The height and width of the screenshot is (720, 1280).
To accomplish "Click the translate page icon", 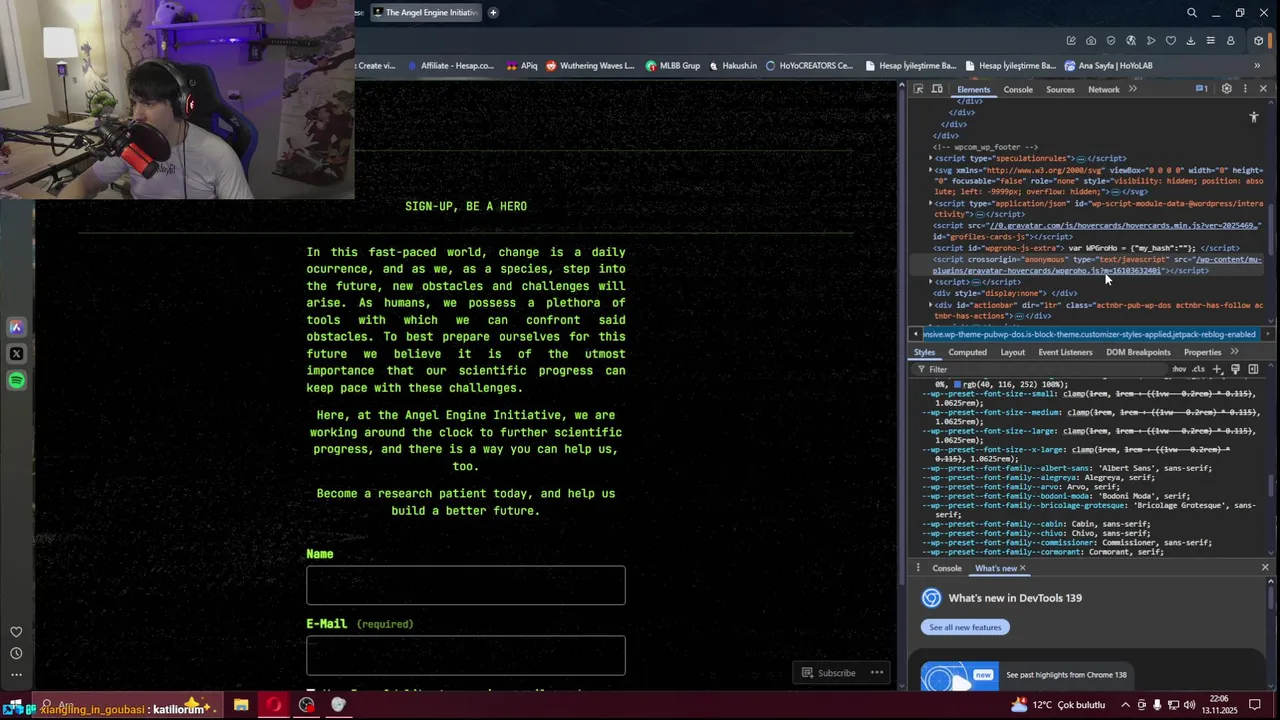I will (x=1131, y=41).
